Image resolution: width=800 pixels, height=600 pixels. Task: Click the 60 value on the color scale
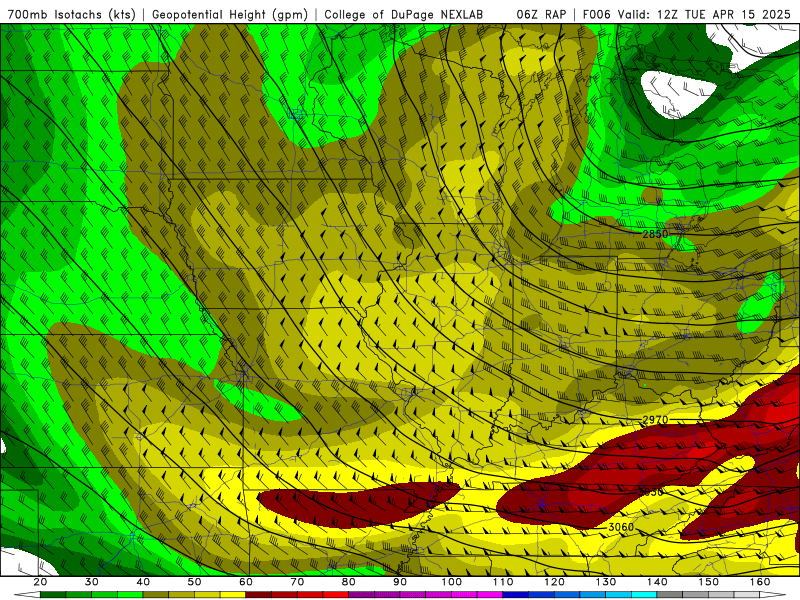(246, 582)
